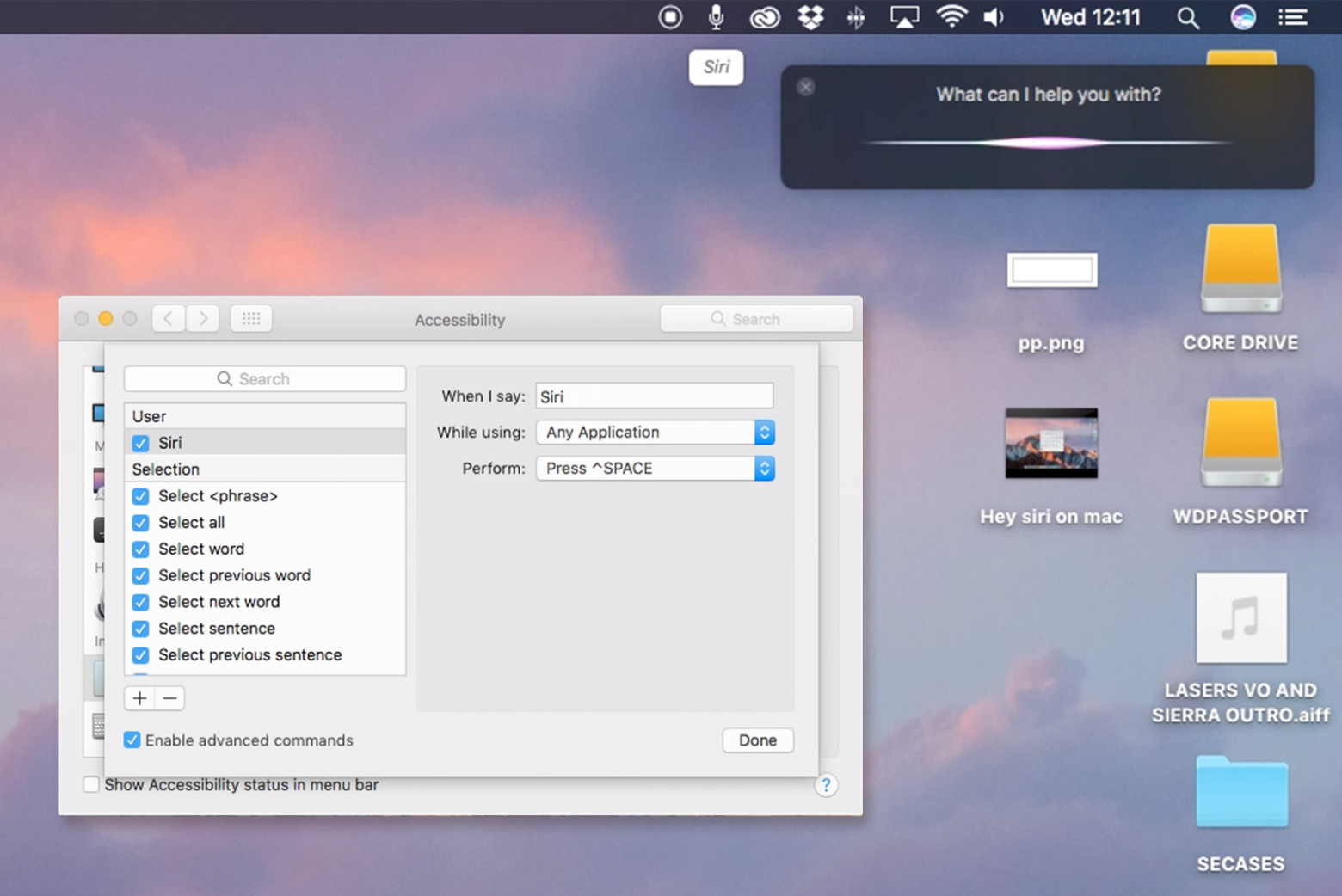
Task: Open the While using Any Application dropdown
Action: [x=656, y=433]
